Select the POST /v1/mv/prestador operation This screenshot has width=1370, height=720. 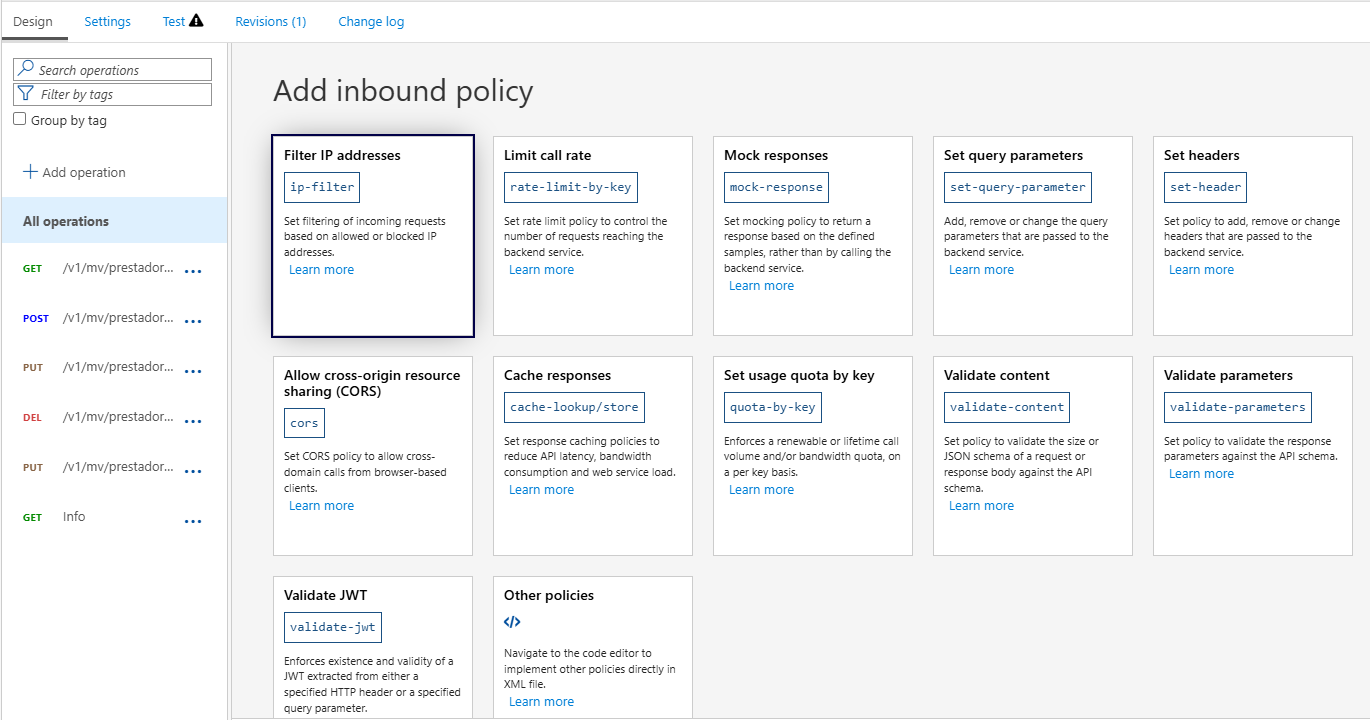114,319
